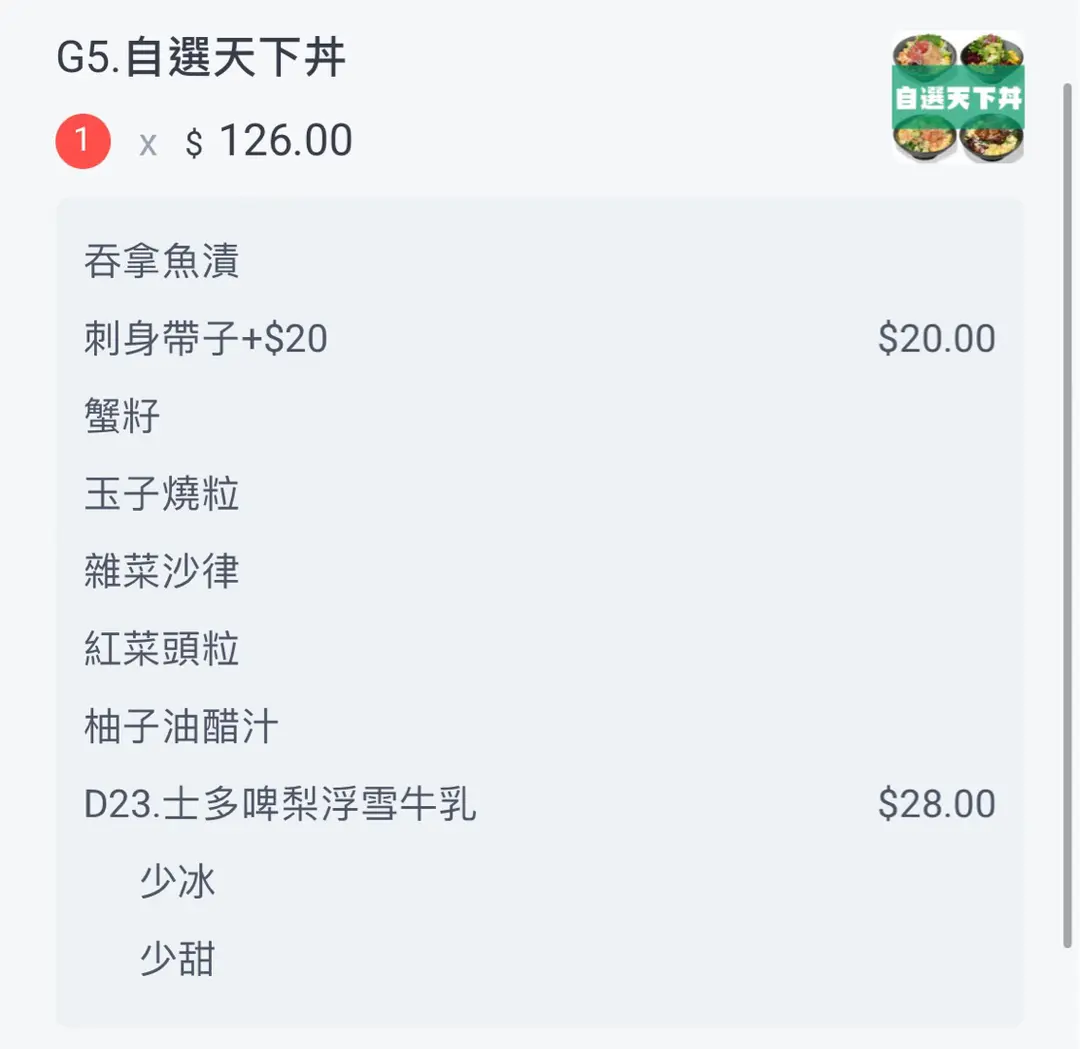Click the G5.自選天下丼 item title
The width and height of the screenshot is (1080, 1049).
(x=201, y=58)
